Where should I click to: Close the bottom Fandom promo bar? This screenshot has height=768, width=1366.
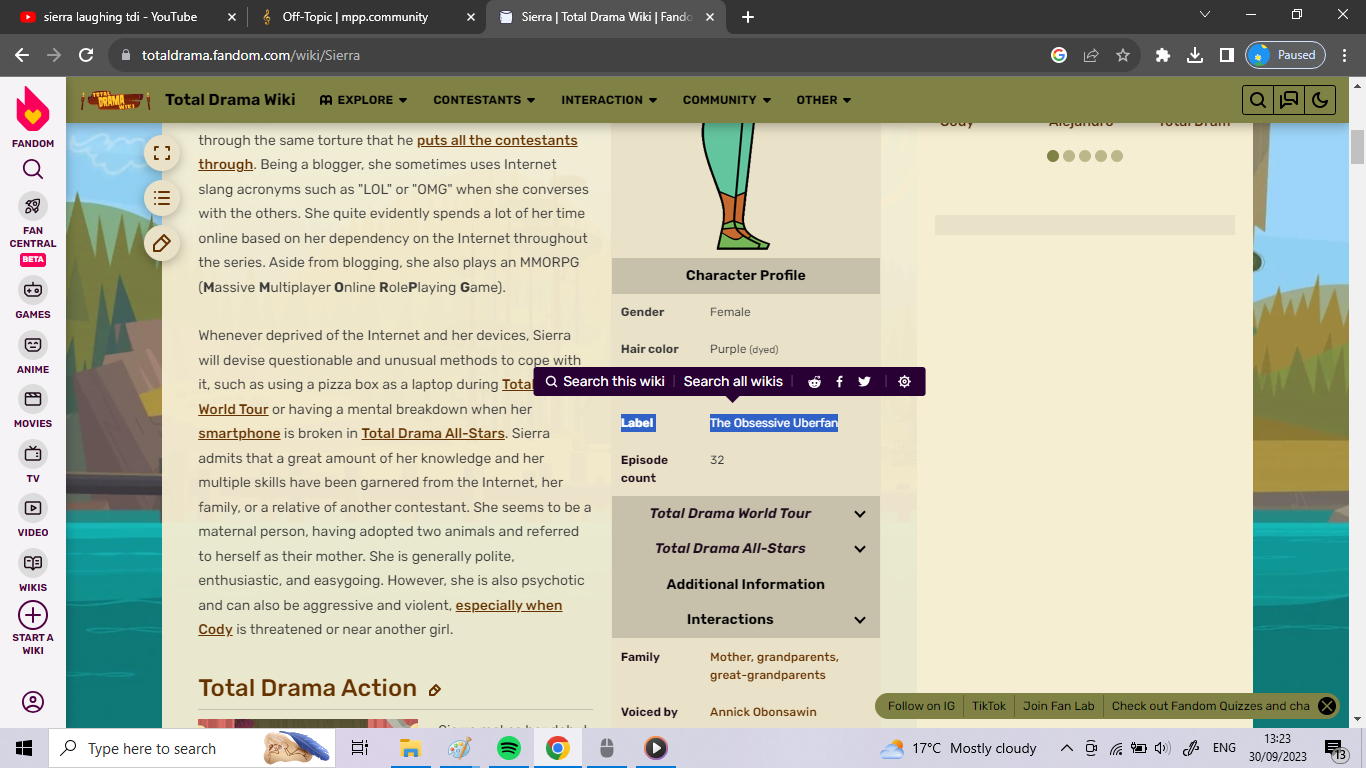(1327, 706)
